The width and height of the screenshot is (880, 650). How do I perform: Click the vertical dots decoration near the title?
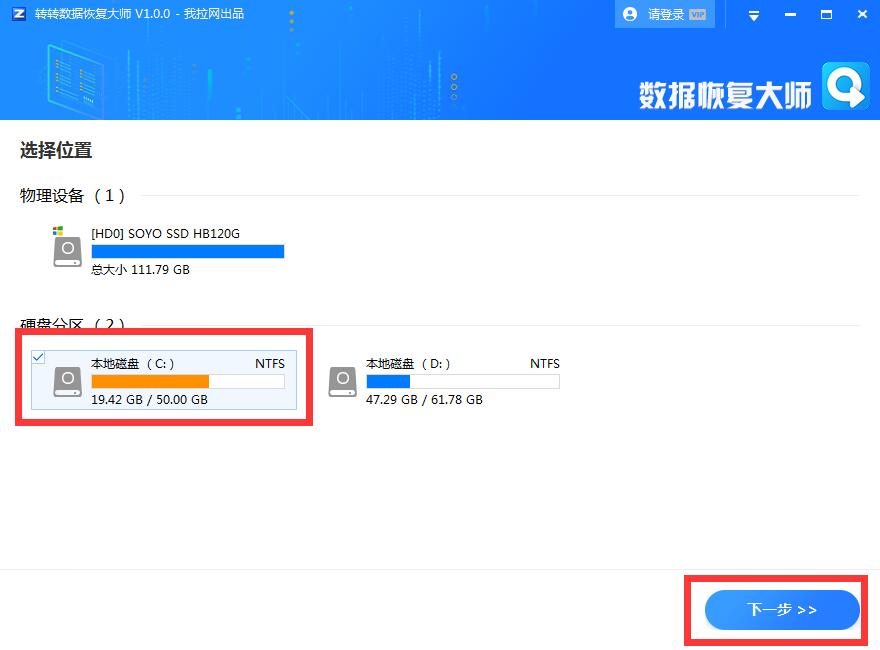point(291,20)
